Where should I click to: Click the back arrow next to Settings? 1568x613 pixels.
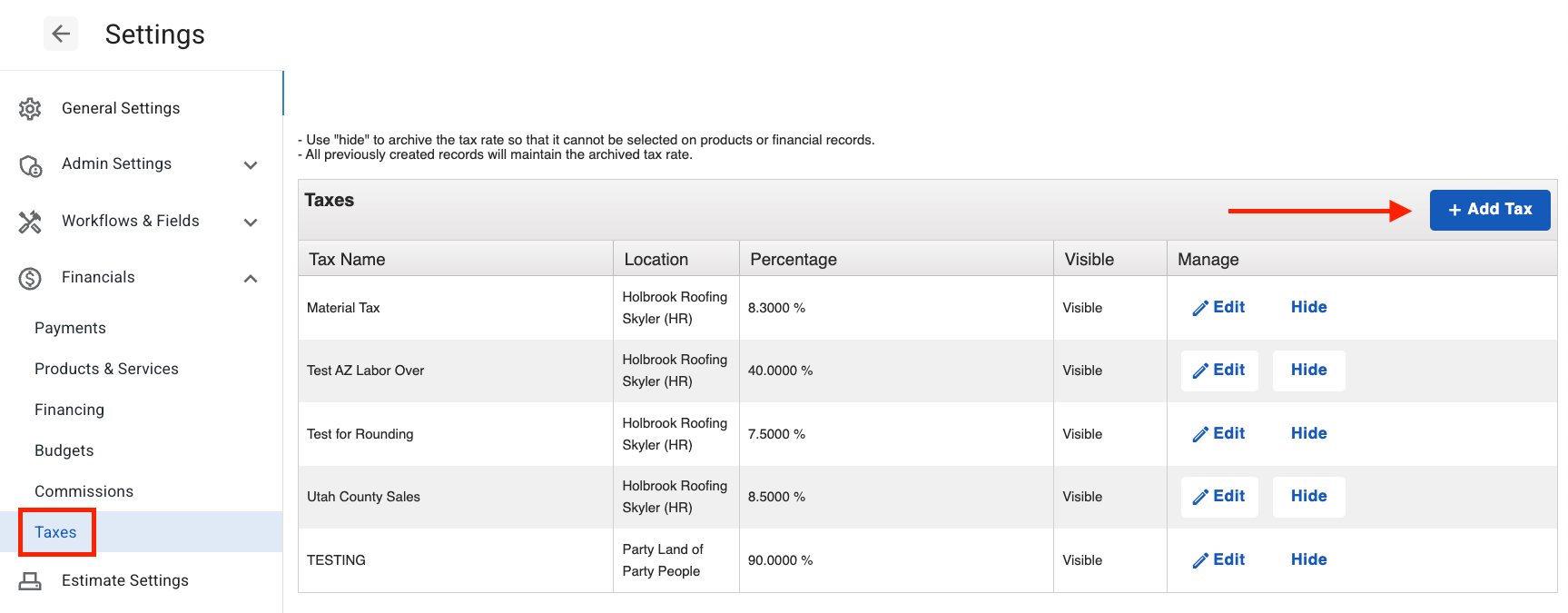[x=61, y=34]
